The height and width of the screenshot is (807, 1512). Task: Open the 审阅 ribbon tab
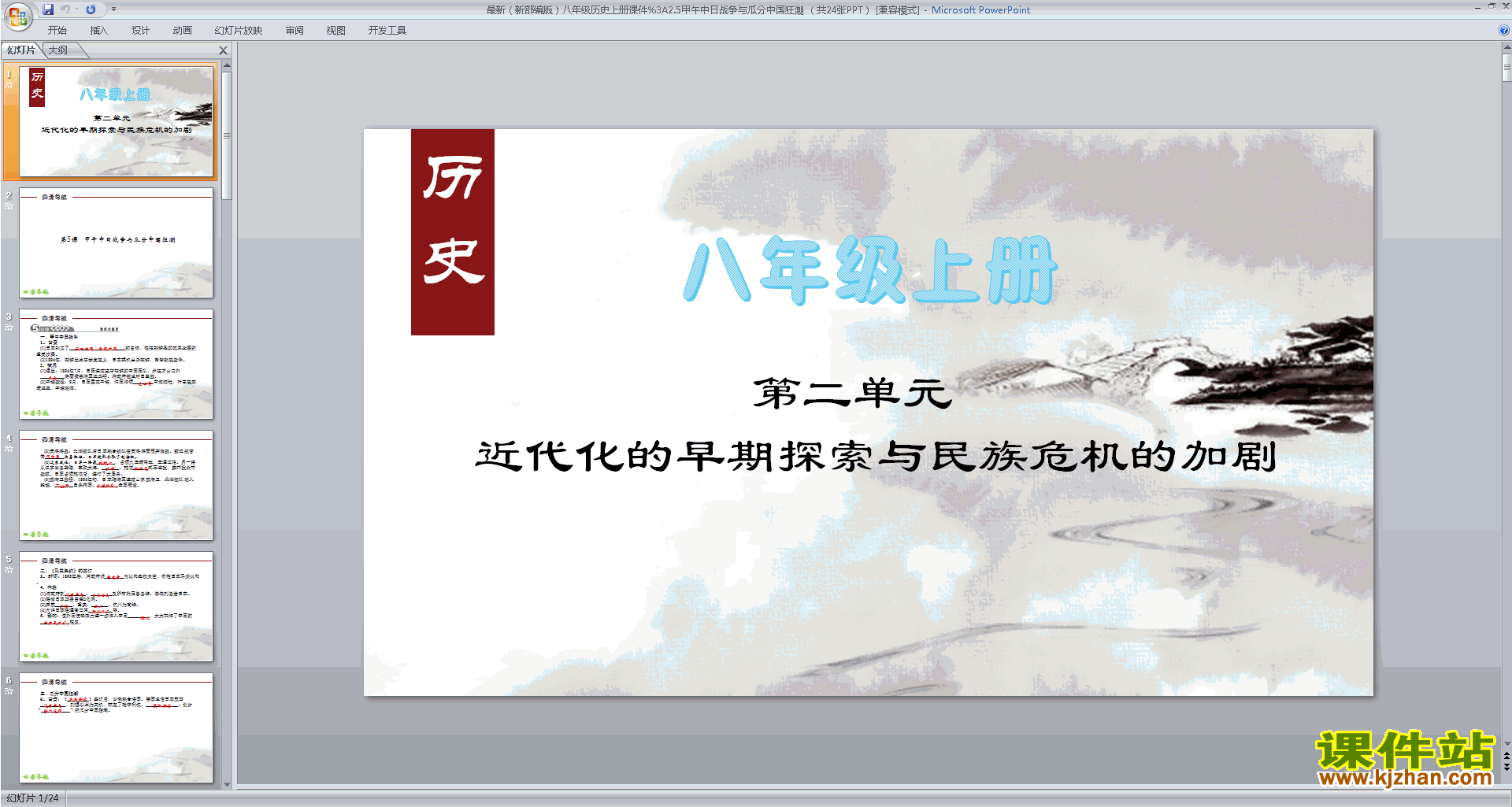click(x=295, y=30)
